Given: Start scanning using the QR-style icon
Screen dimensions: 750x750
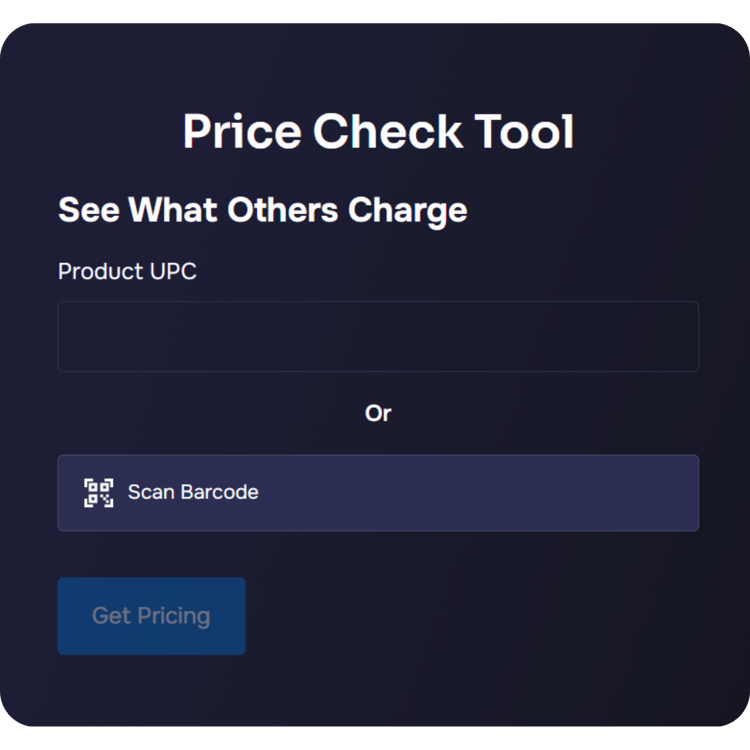Looking at the screenshot, I should coord(98,492).
